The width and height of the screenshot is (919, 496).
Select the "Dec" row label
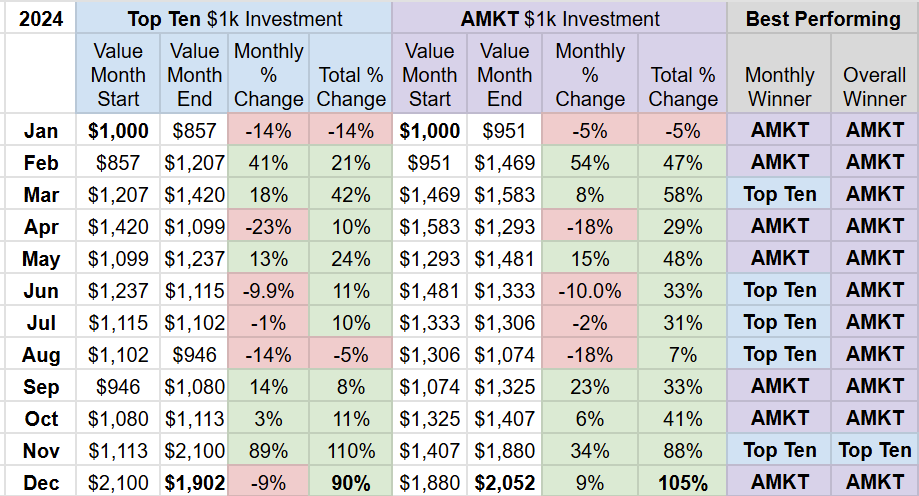41,483
